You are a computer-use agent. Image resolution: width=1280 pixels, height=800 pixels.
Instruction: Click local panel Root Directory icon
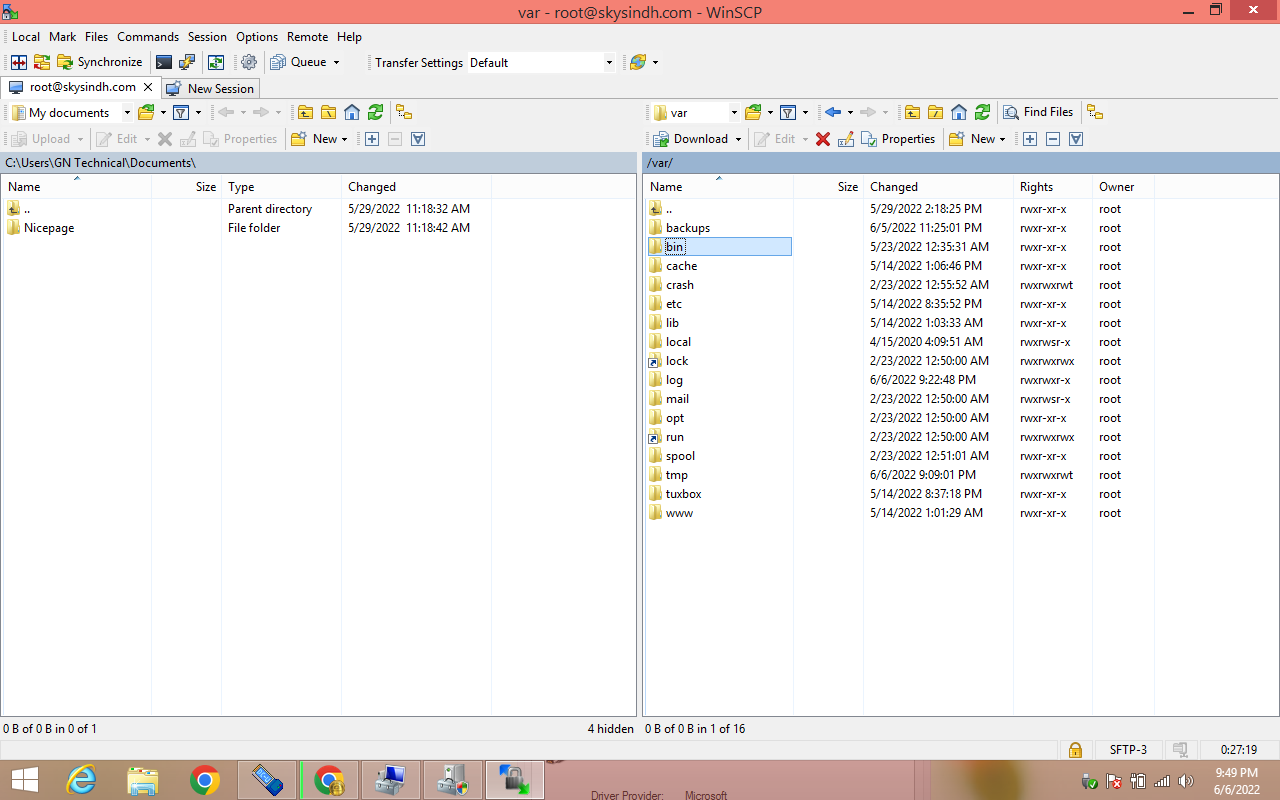point(328,113)
